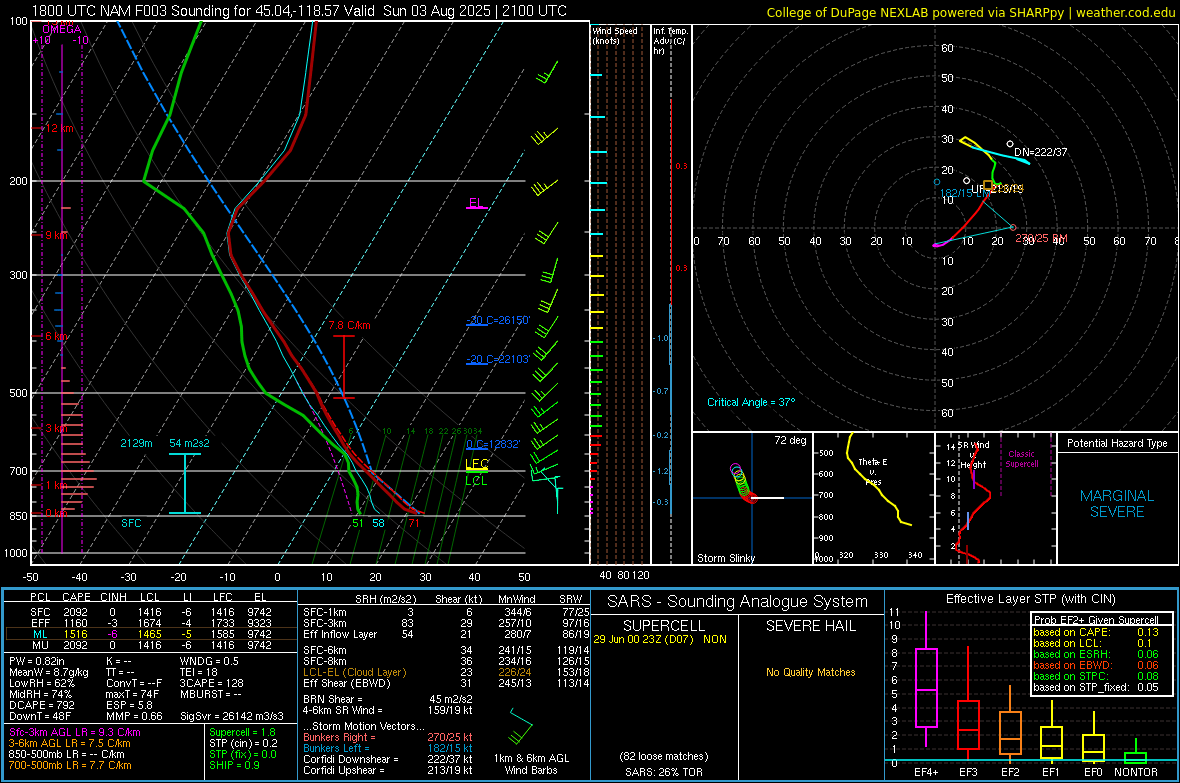Click the MARGINAL SEVERE hazard text
The image size is (1180, 783).
tap(1117, 504)
